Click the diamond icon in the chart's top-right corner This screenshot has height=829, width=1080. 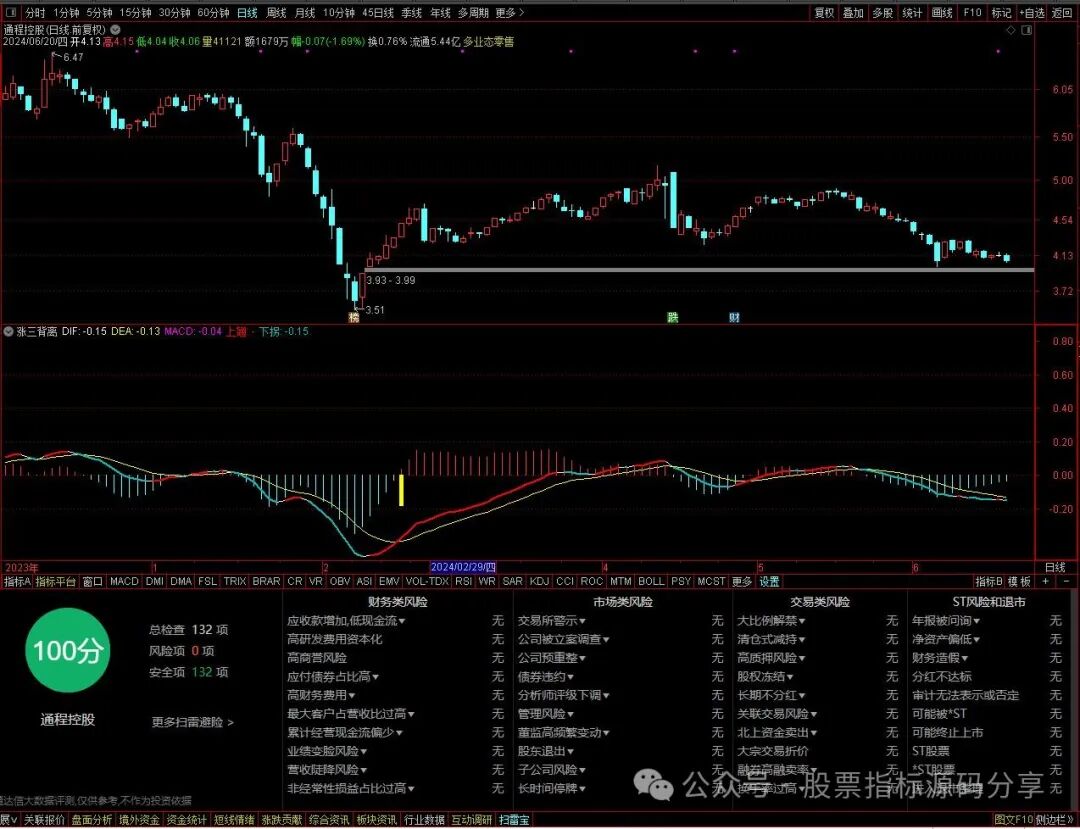coord(1010,30)
